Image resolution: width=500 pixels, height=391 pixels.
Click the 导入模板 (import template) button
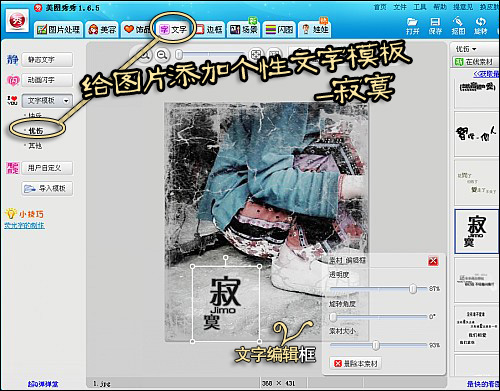pyautogui.click(x=47, y=188)
